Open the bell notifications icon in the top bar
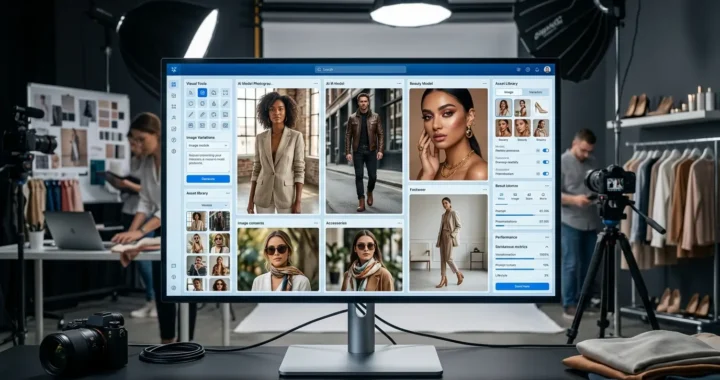This screenshot has height=380, width=720. pyautogui.click(x=537, y=69)
